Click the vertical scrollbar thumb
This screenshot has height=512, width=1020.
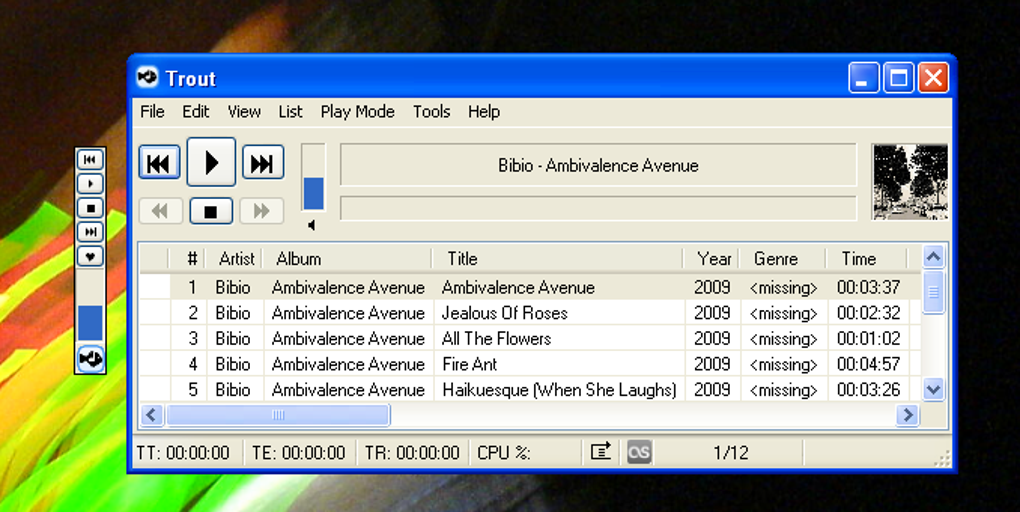933,293
